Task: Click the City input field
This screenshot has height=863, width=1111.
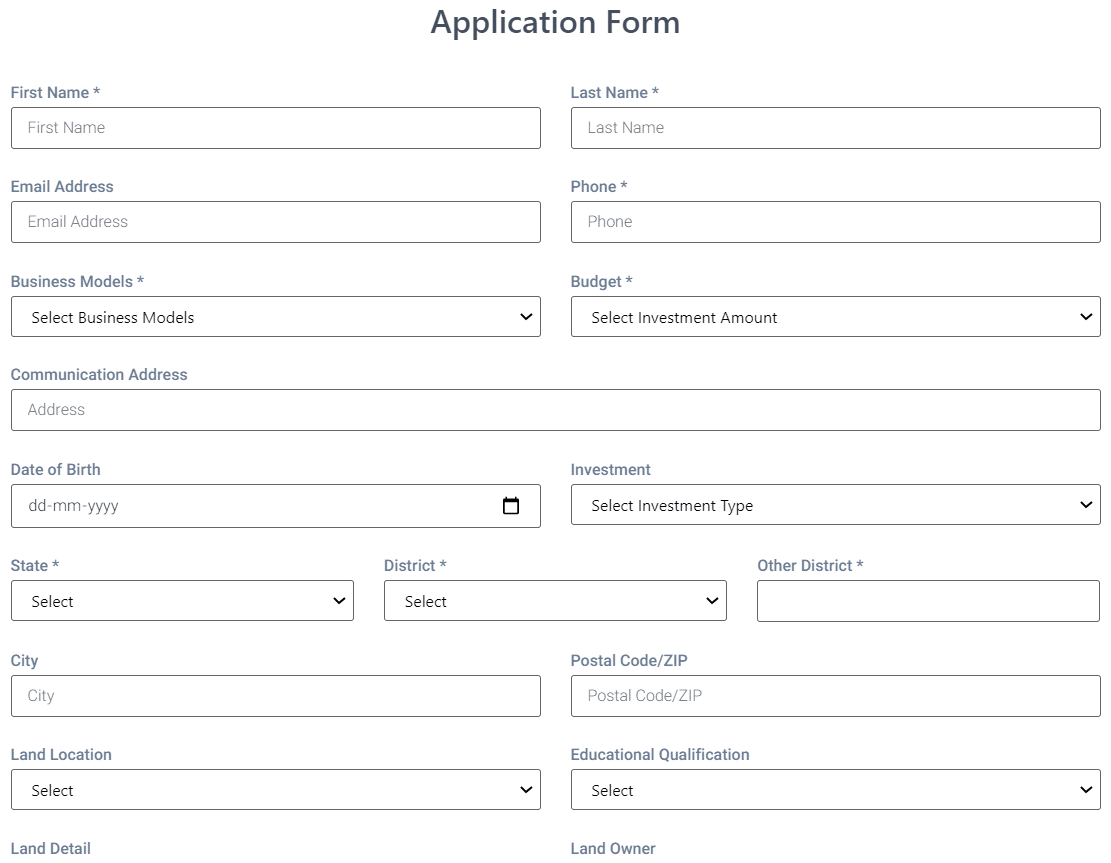Action: coord(275,695)
